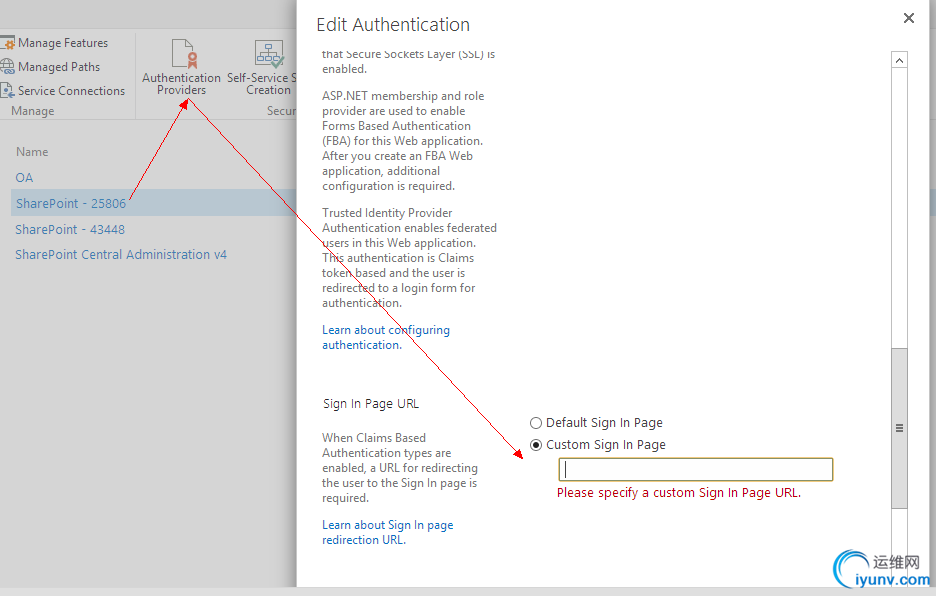Focus the custom sign in URL field
Viewport: 936px width, 596px height.
pyautogui.click(x=695, y=469)
